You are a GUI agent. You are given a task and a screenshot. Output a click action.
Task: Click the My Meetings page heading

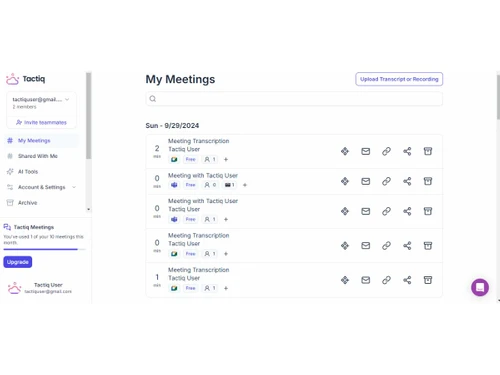[180, 79]
